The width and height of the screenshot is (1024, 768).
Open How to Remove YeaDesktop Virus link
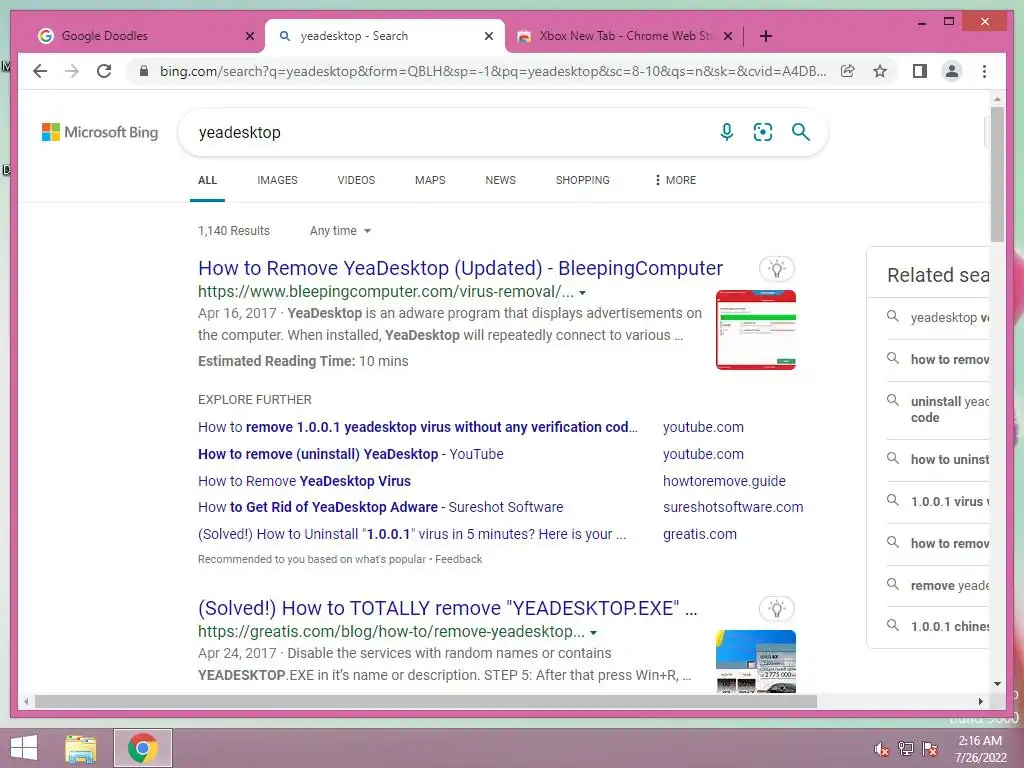coord(304,481)
